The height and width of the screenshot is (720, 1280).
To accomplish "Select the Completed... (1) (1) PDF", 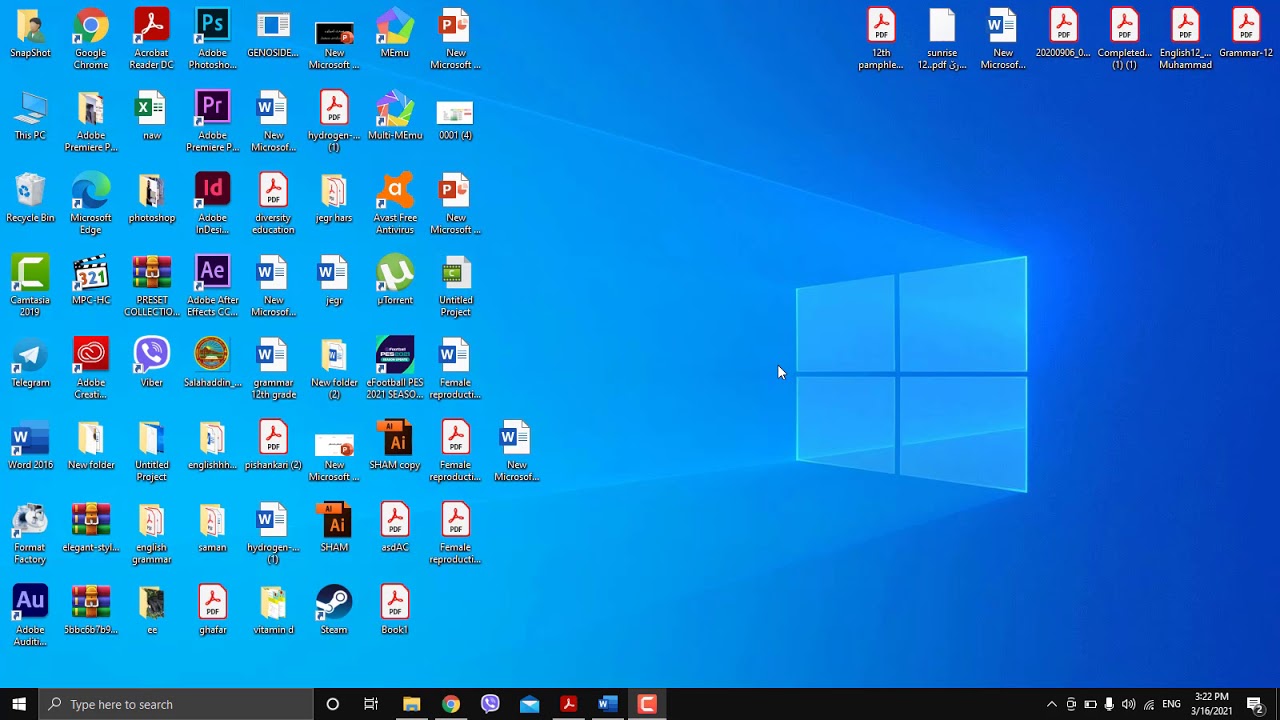I will pos(1124,39).
